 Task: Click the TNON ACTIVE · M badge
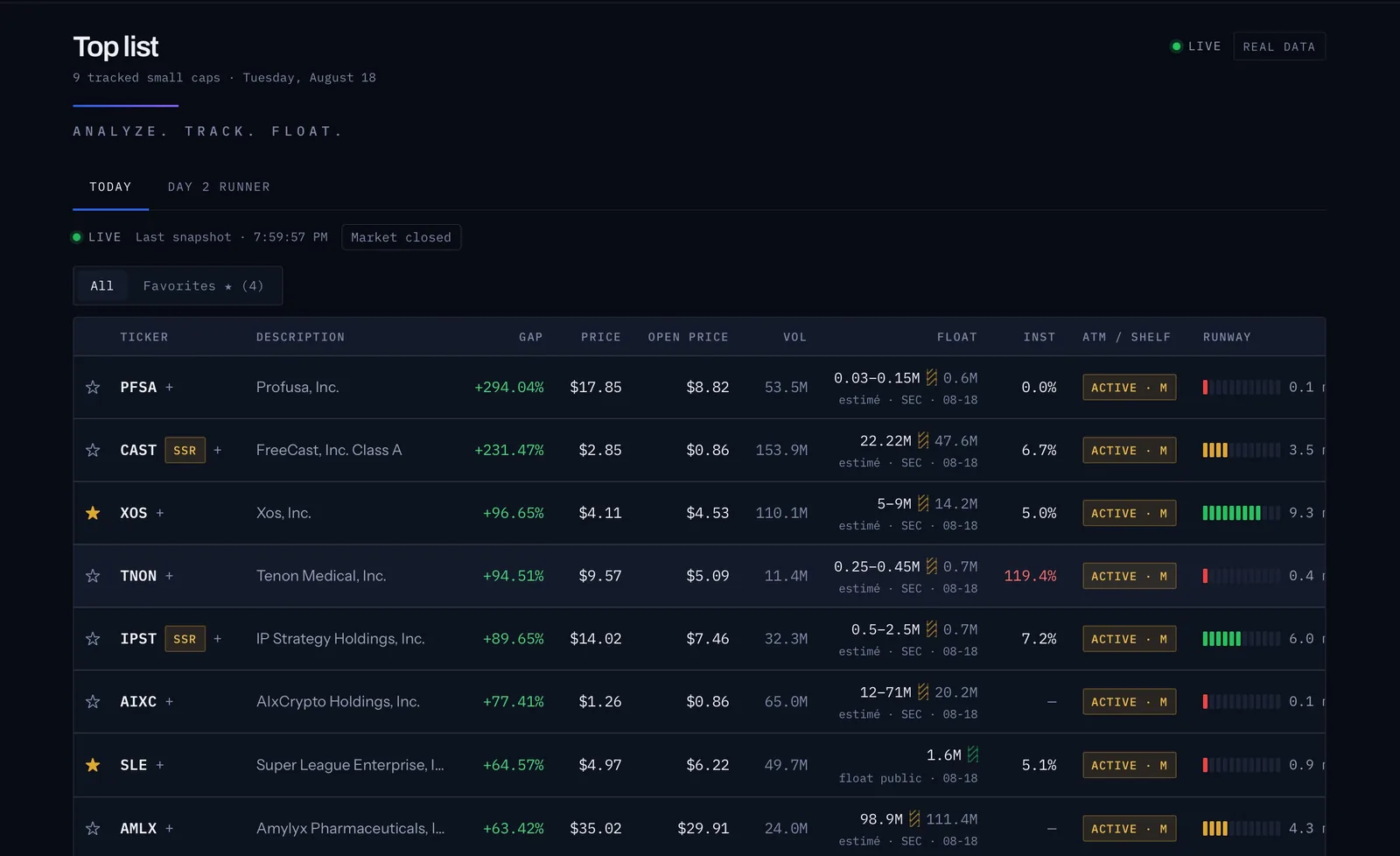[x=1129, y=576]
